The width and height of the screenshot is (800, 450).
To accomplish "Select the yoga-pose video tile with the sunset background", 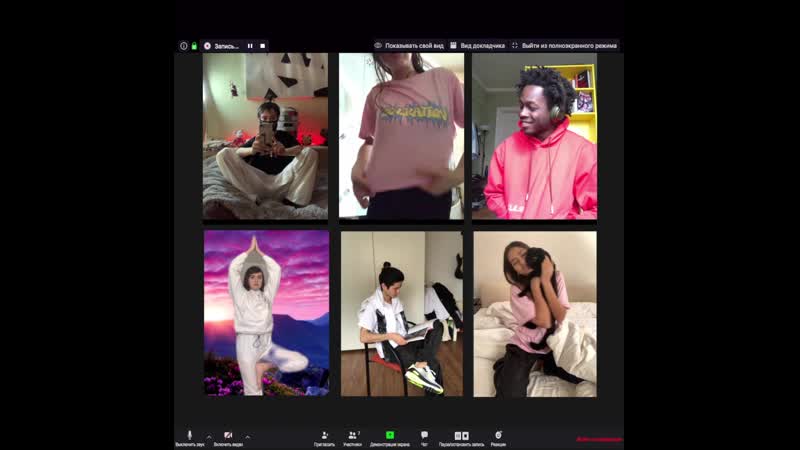I will tap(266, 313).
